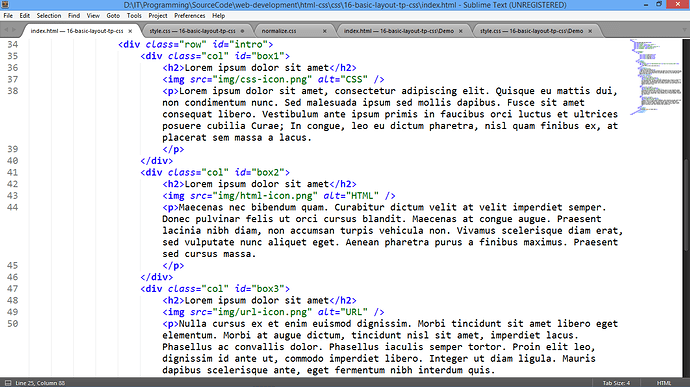Select the active index.html 16-basic-layout-tp-css tab
Screen dimensions: 690x387
[77, 31]
